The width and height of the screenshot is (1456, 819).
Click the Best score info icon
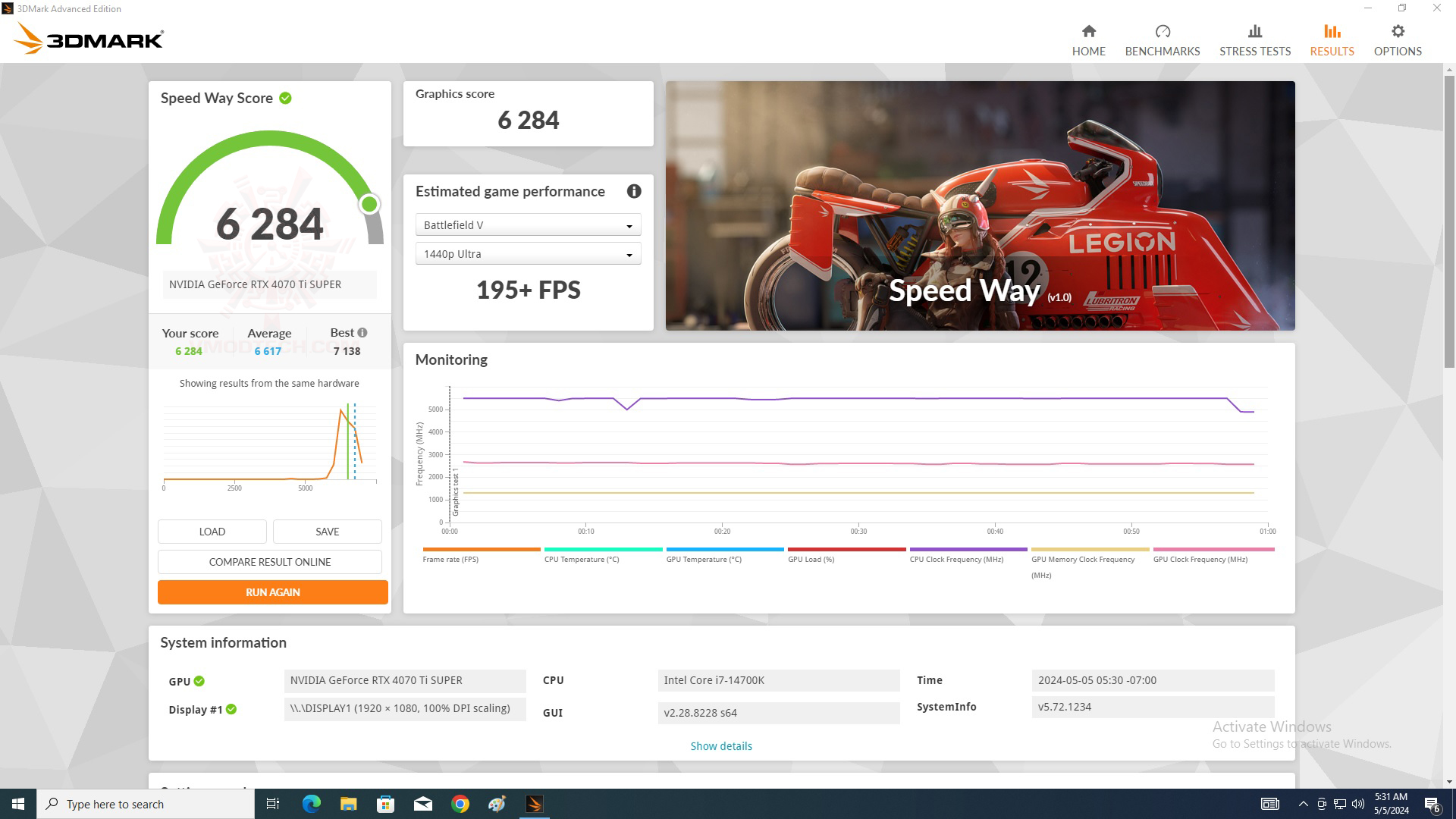(x=362, y=332)
